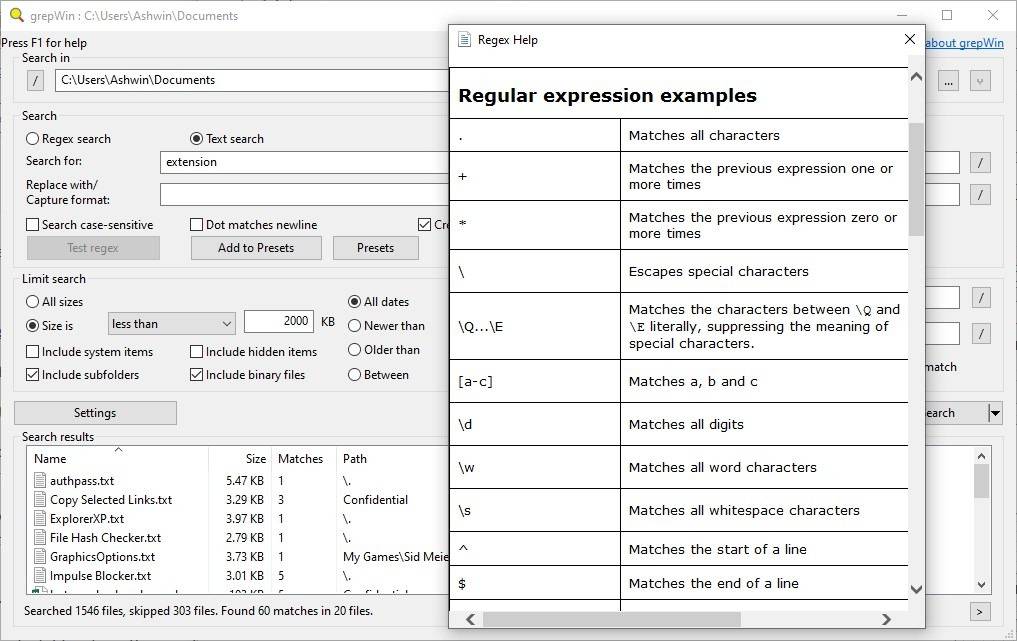Sort results by Matches column
The height and width of the screenshot is (641, 1017).
tap(304, 459)
